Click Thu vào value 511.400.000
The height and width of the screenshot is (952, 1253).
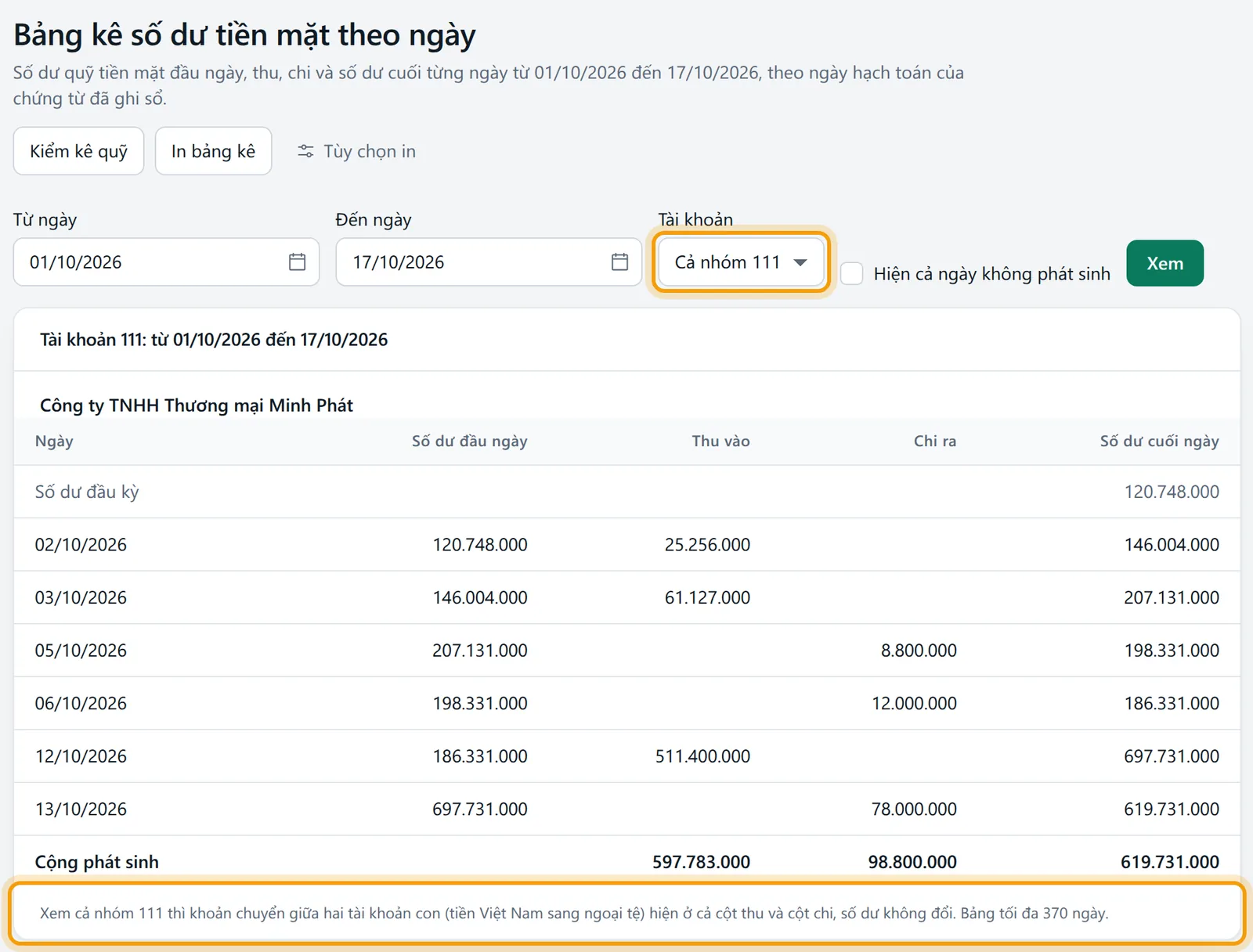[x=702, y=756]
